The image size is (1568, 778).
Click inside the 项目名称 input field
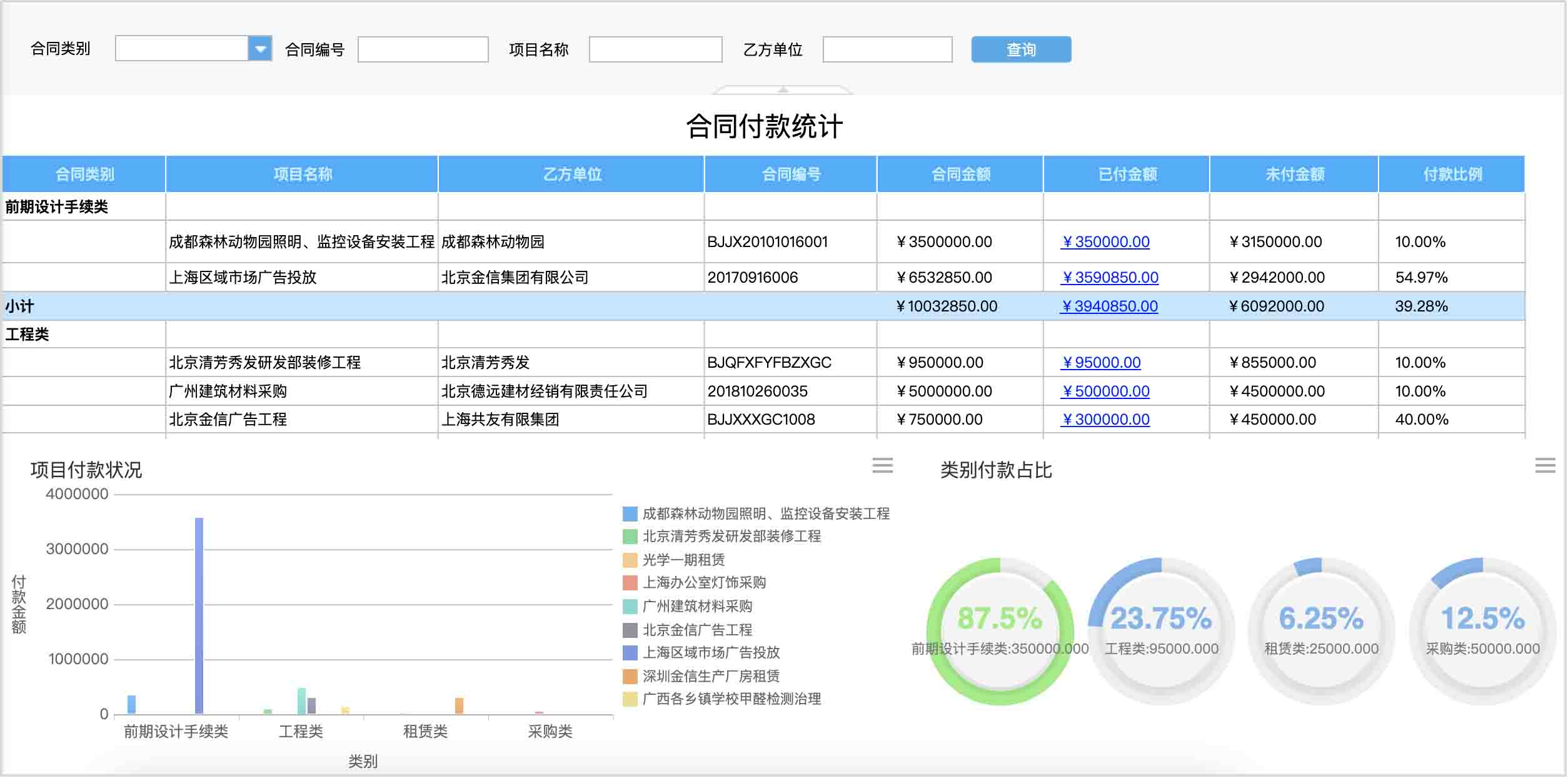click(655, 49)
